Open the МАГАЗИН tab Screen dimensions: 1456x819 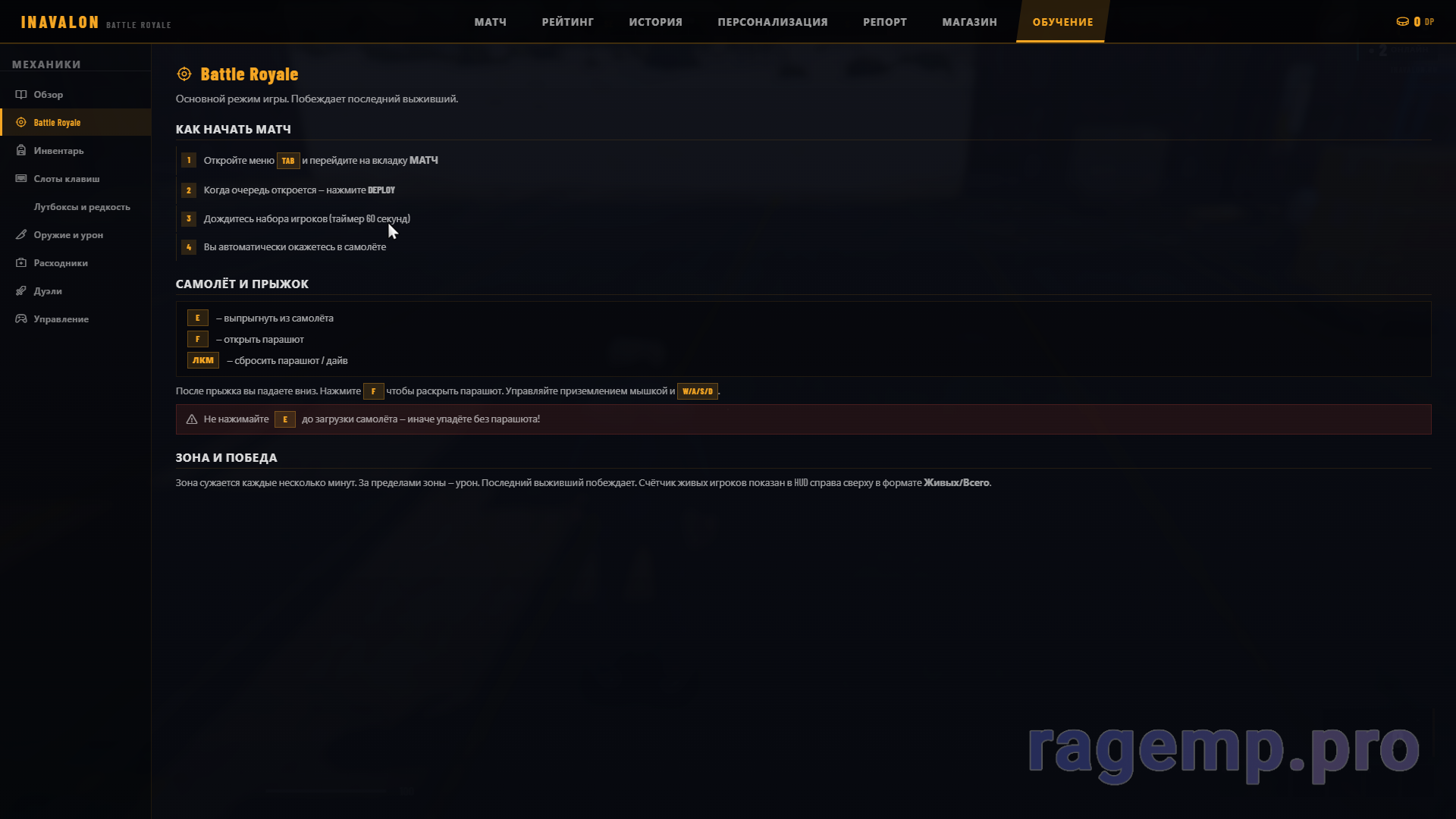pos(969,22)
